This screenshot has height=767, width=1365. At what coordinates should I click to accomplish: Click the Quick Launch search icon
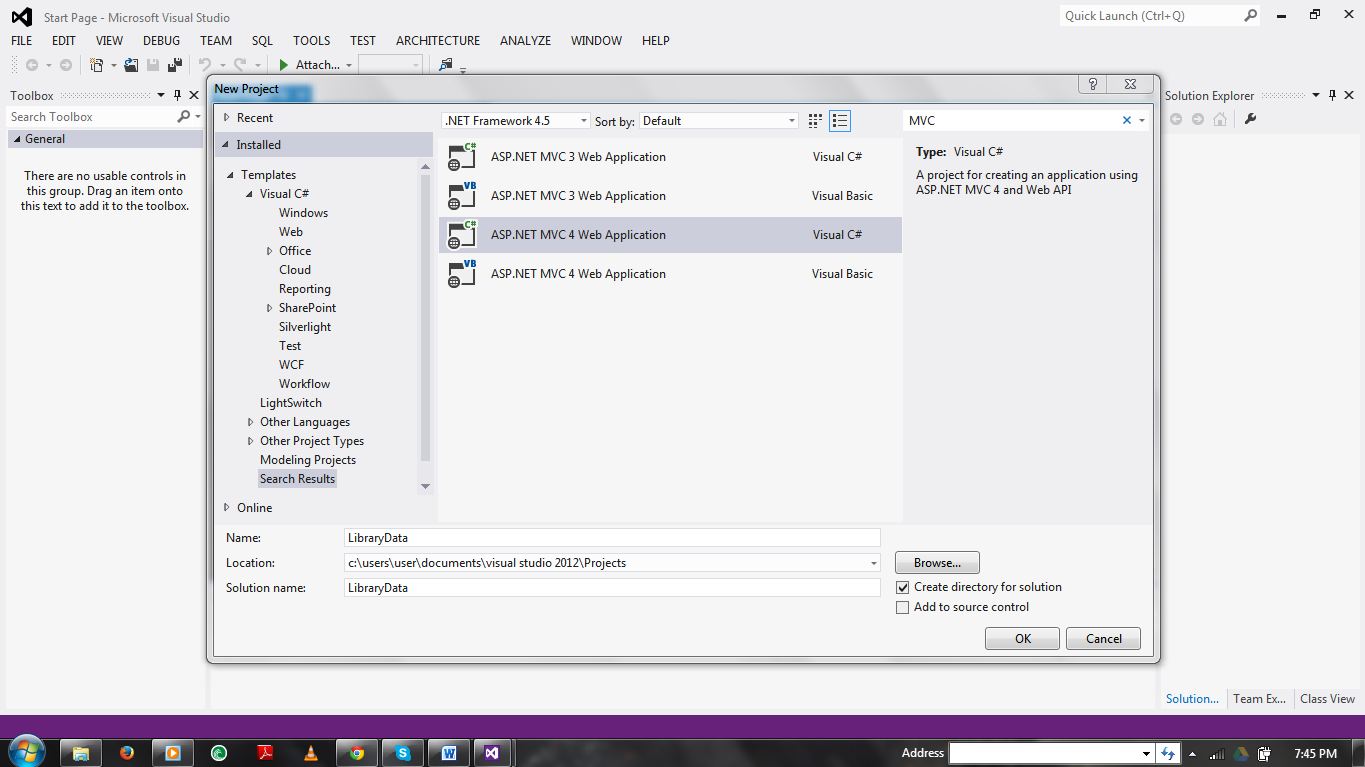[1250, 16]
